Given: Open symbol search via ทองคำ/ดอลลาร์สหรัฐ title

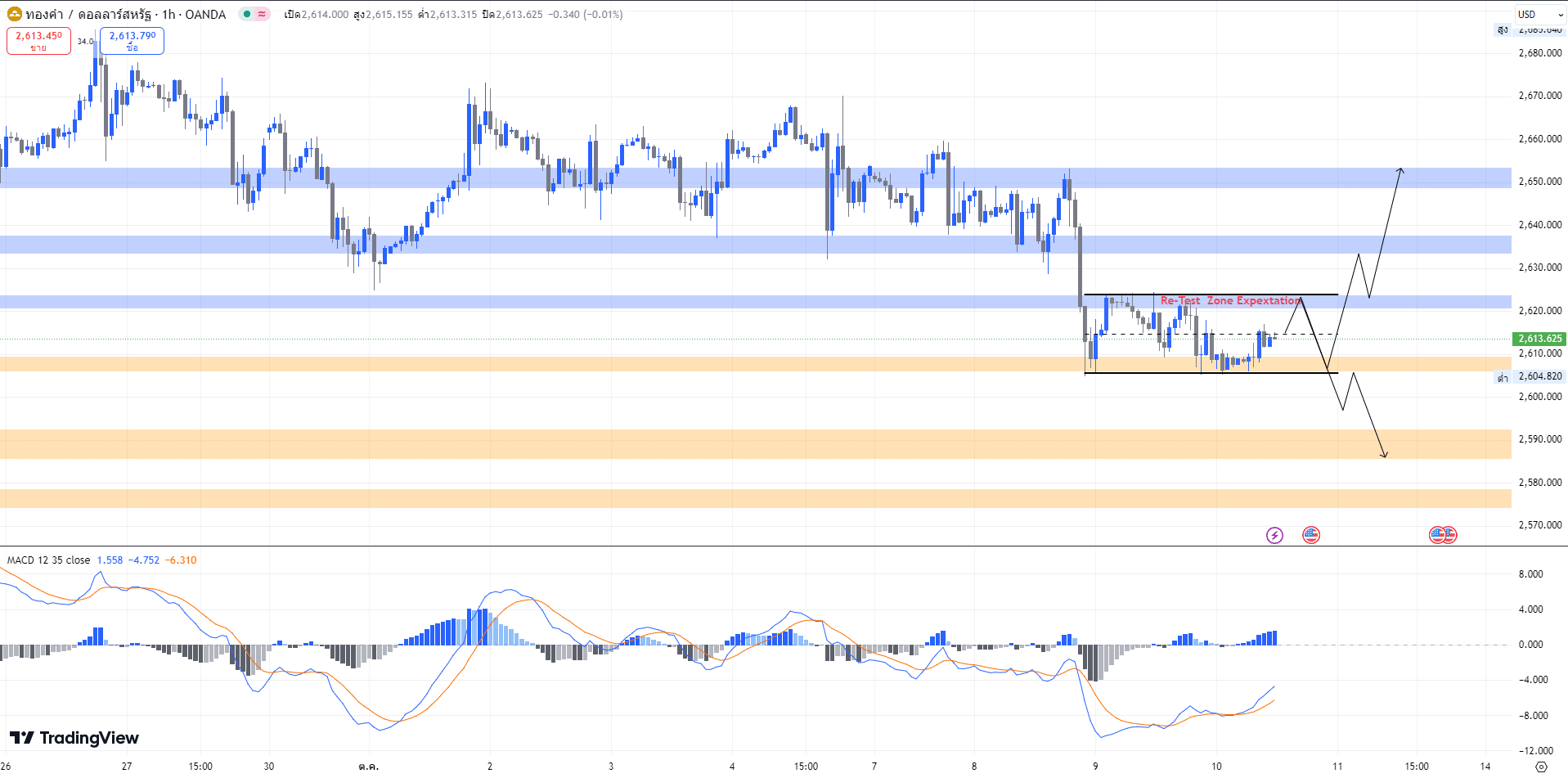Looking at the screenshot, I should 90,15.
